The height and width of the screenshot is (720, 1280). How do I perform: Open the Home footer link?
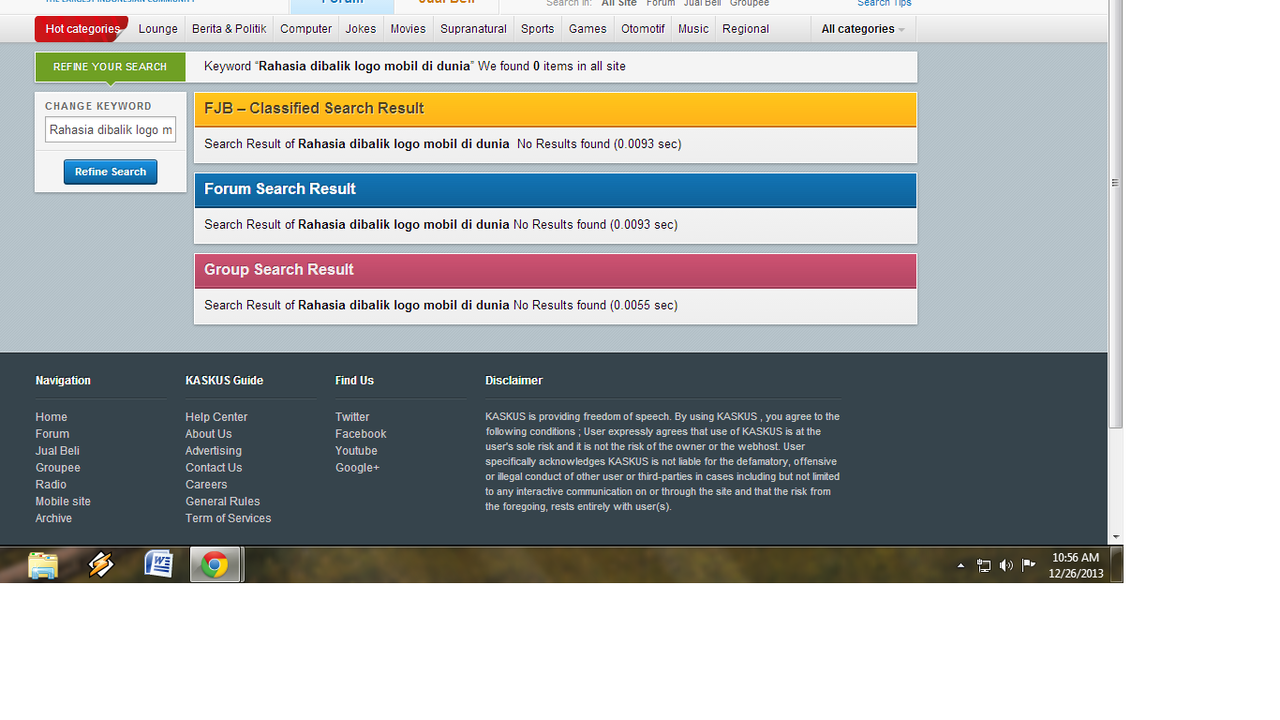(51, 417)
